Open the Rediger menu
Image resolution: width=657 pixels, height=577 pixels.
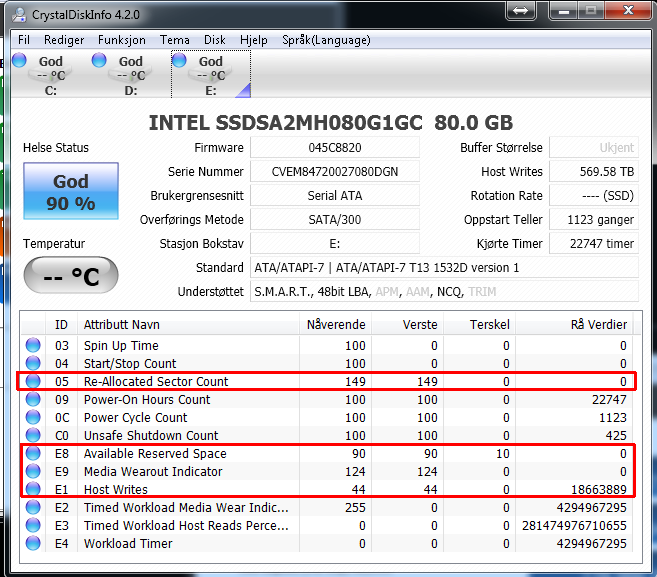point(64,40)
